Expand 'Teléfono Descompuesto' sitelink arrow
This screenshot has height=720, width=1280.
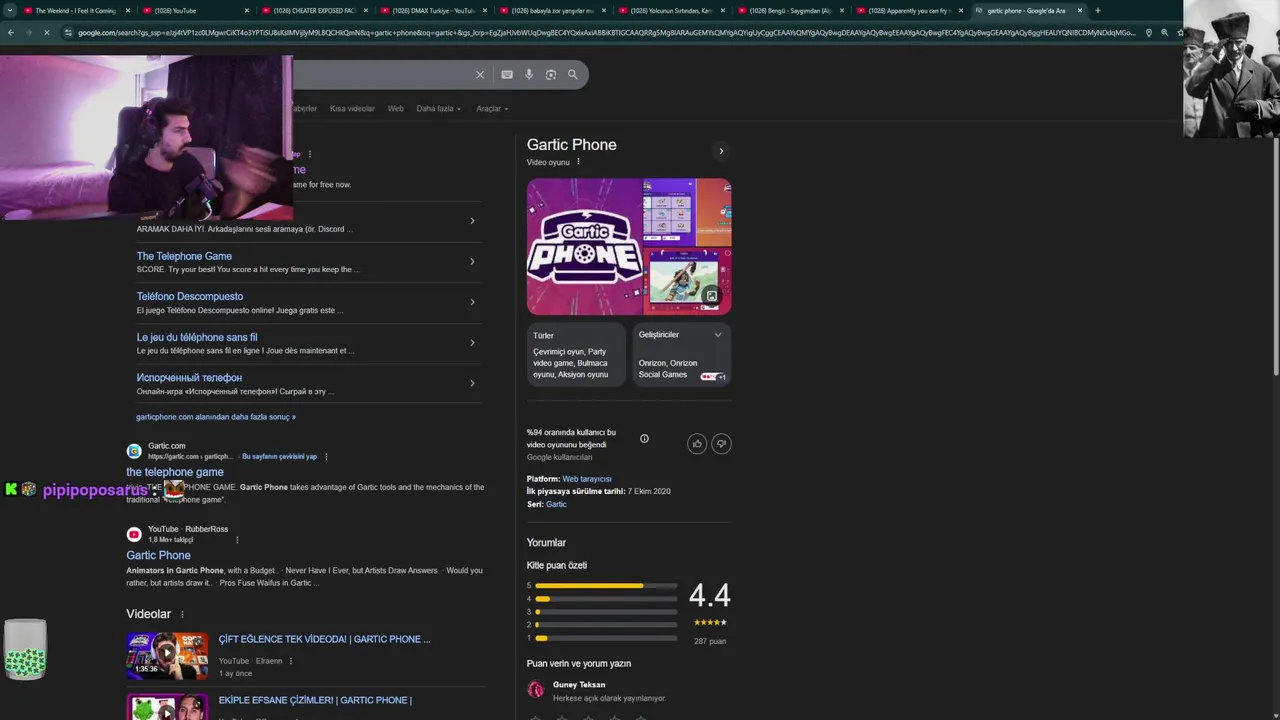click(x=472, y=302)
